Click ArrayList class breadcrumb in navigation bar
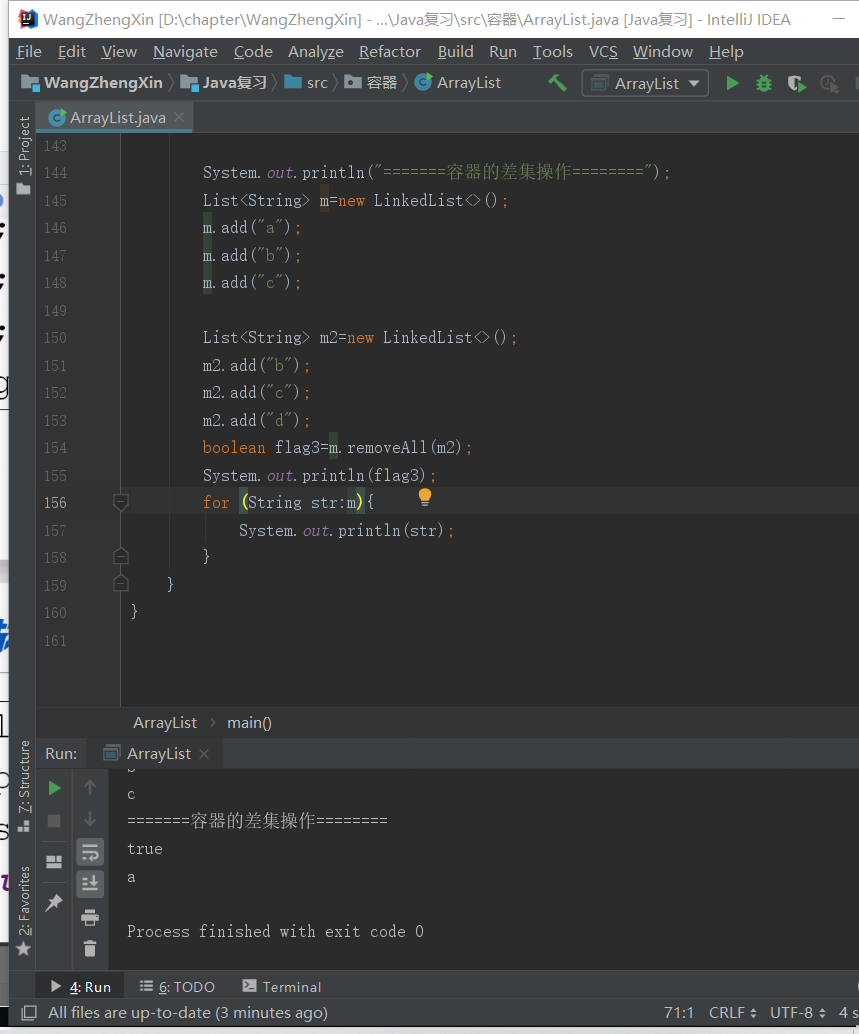Screen dimensions: 859x1034 point(458,83)
